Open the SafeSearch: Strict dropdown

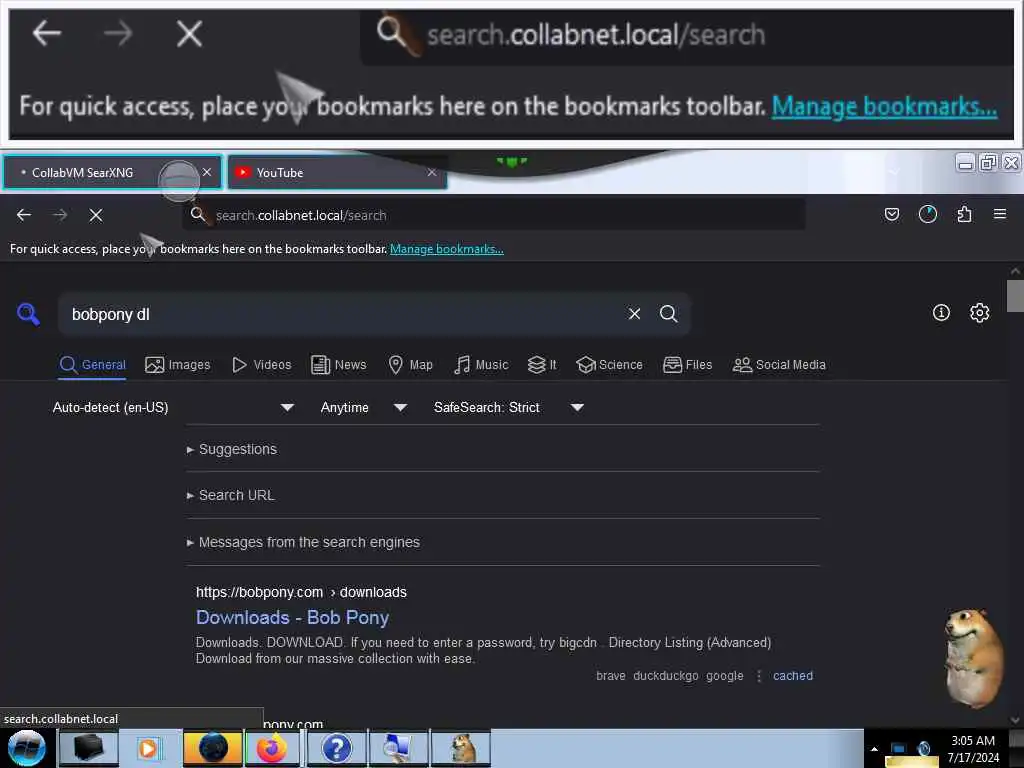tap(508, 408)
